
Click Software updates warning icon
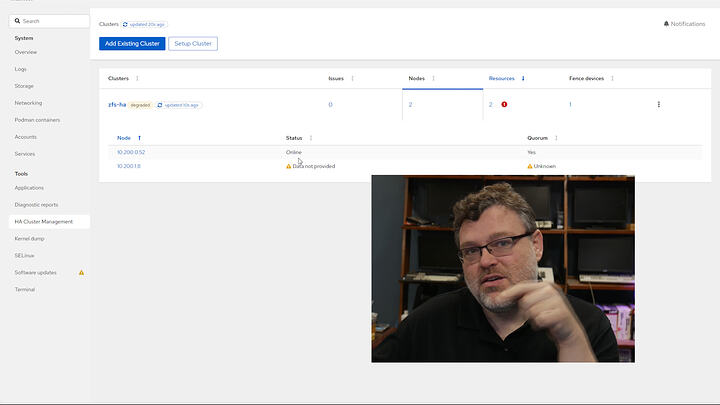click(x=81, y=273)
